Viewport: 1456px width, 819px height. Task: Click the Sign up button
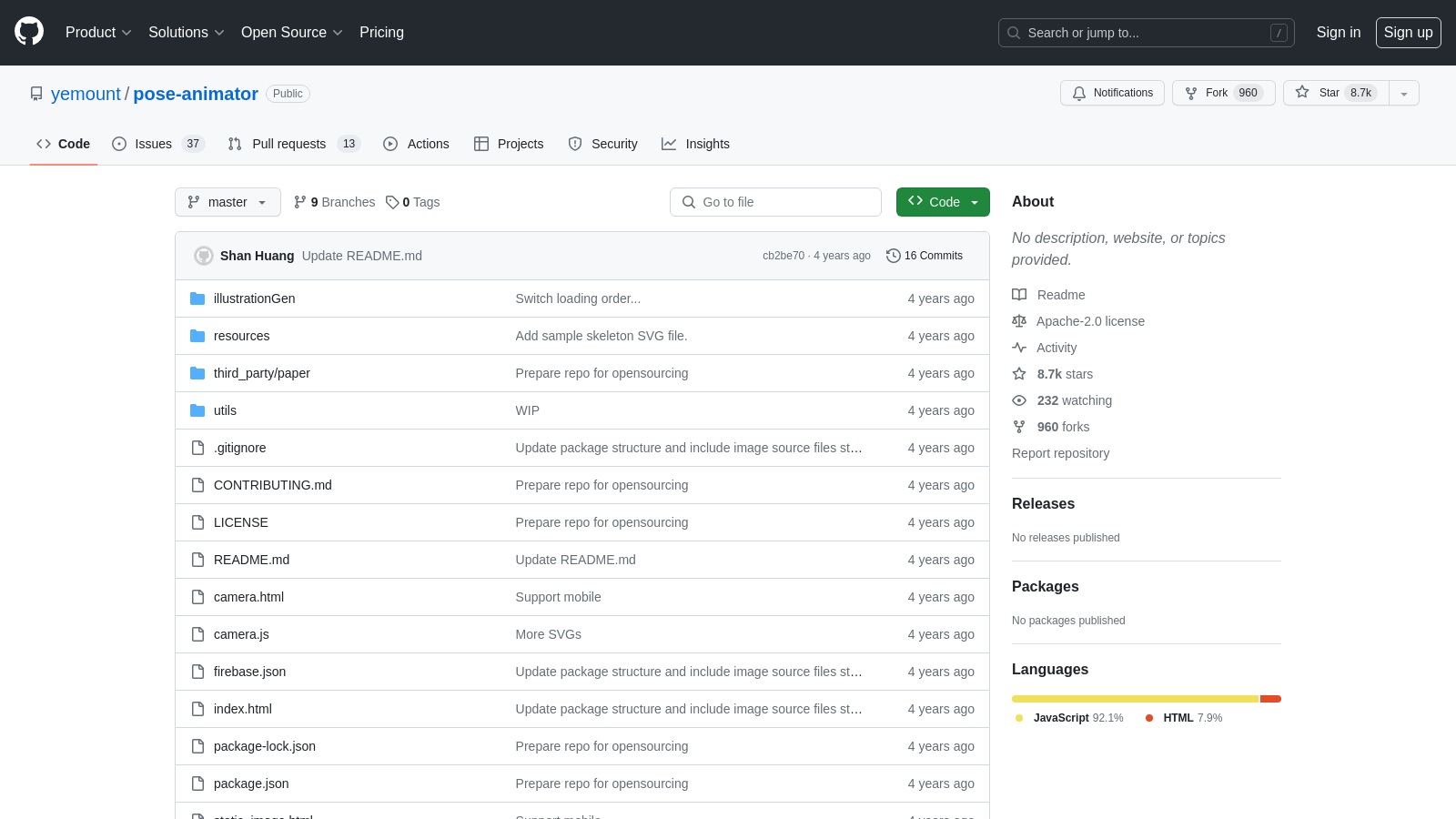pyautogui.click(x=1408, y=33)
